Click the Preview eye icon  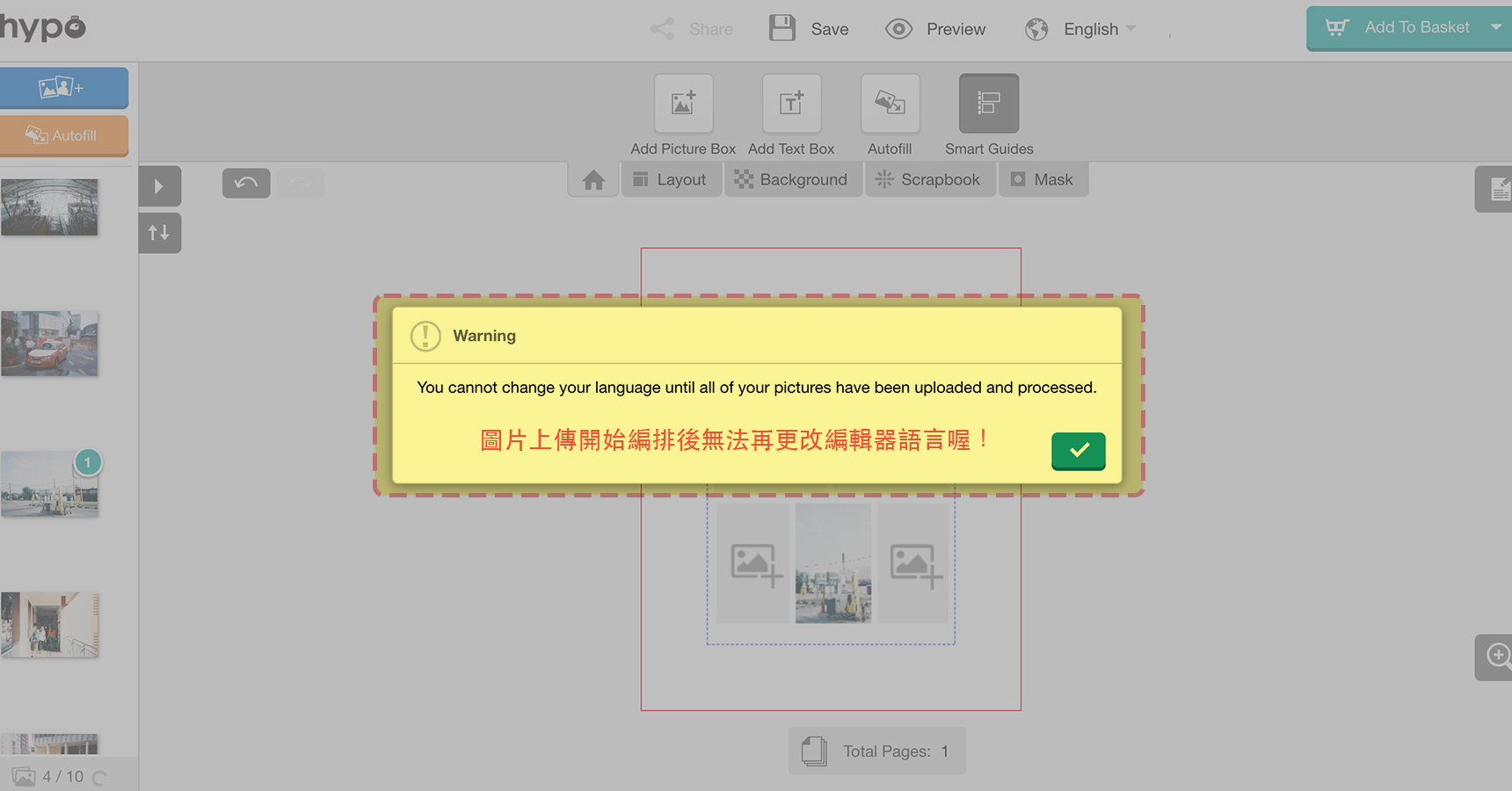898,29
